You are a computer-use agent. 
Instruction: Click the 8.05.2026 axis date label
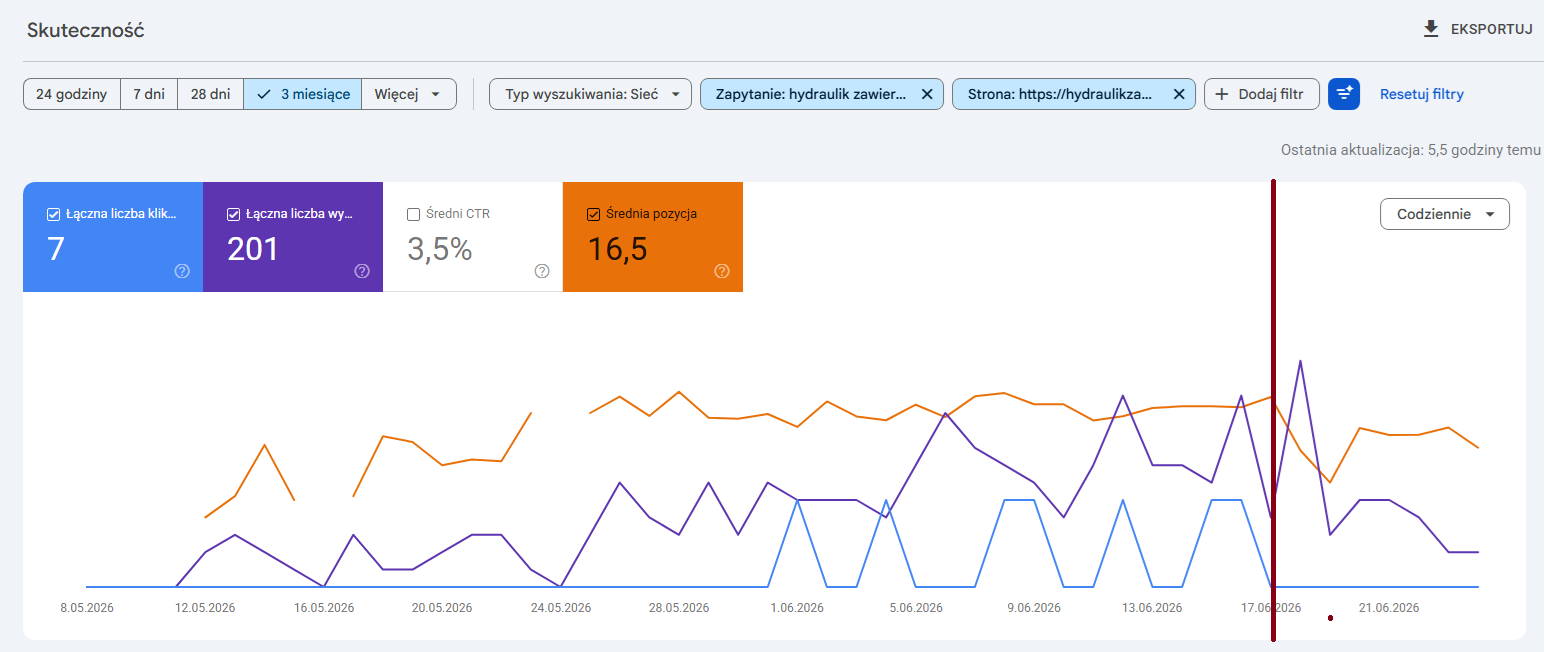pyautogui.click(x=87, y=607)
